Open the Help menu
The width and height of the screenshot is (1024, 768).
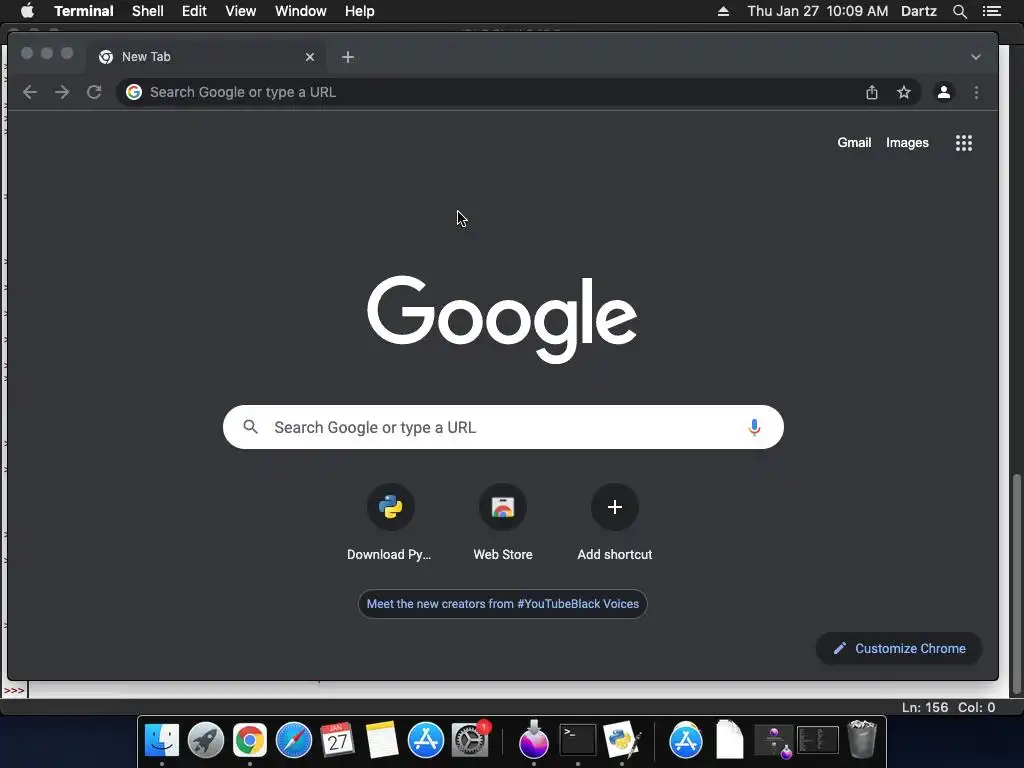tap(360, 11)
